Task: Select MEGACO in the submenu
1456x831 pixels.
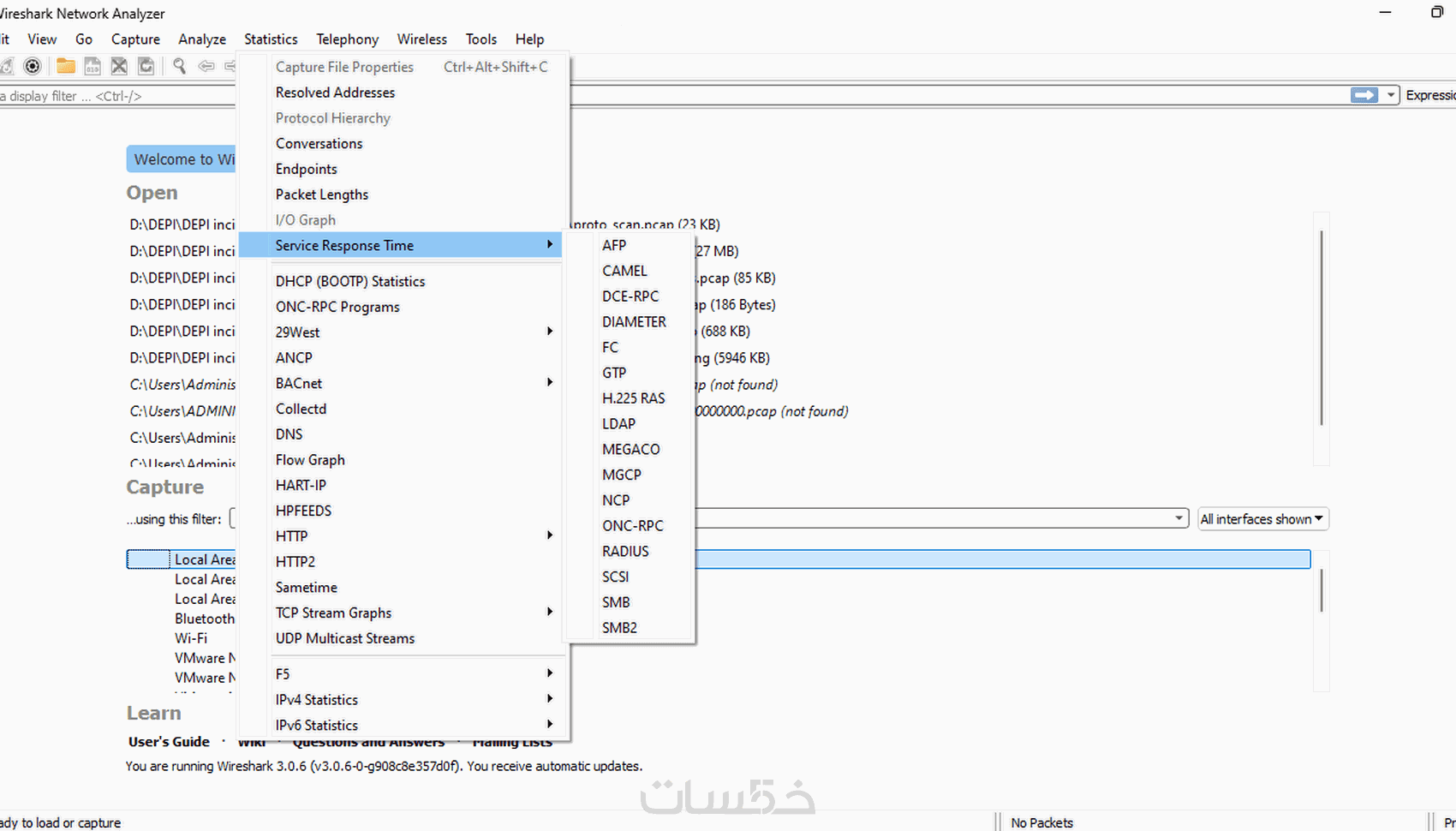Action: (x=630, y=449)
